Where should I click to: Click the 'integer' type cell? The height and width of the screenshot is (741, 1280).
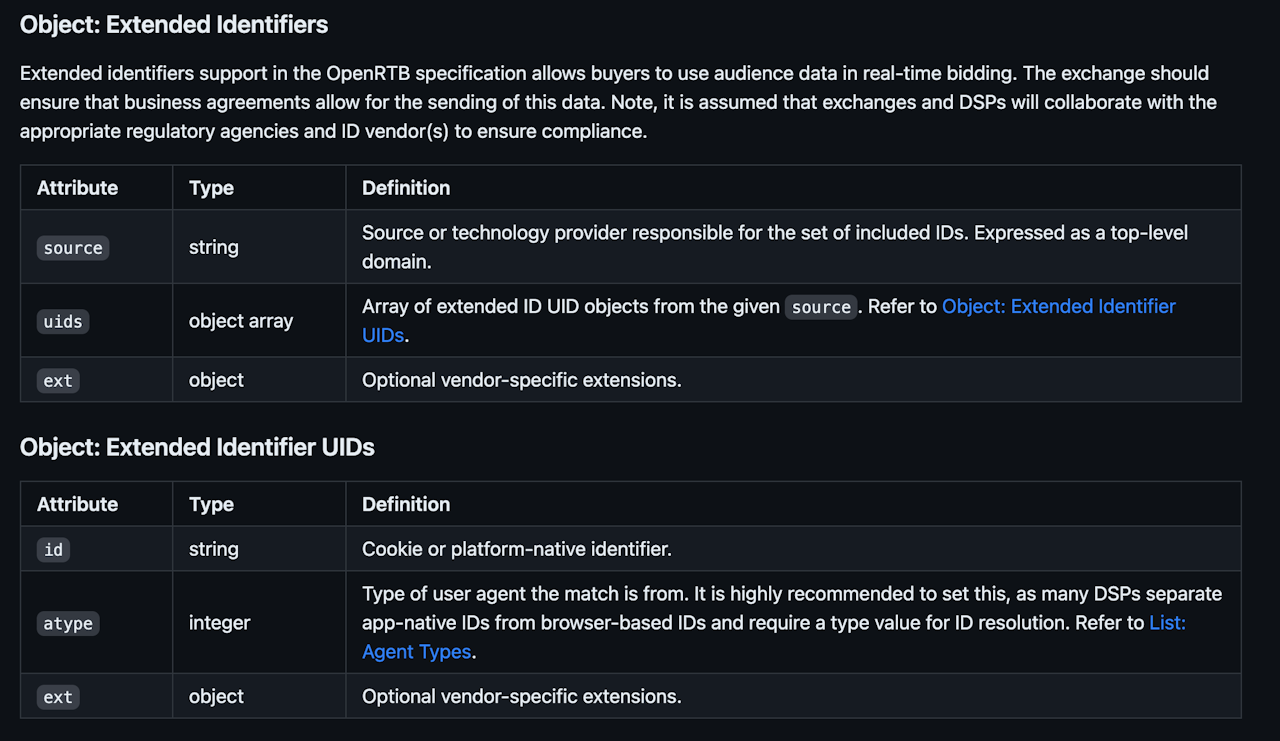(x=219, y=623)
